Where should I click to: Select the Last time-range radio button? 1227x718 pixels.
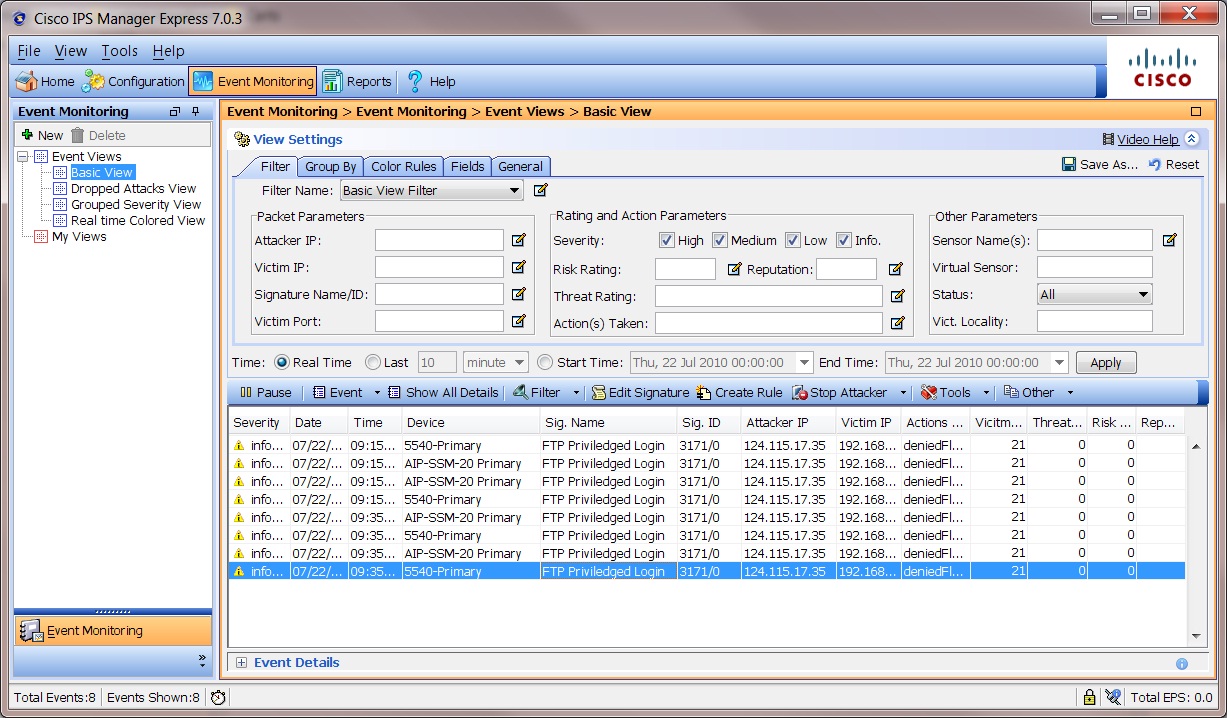373,362
